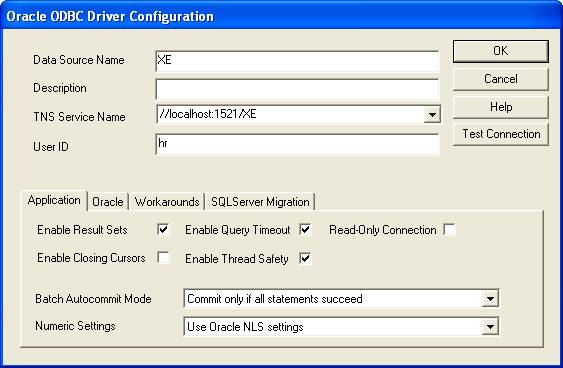
Task: Disable the Enable Thread Safety checkbox
Action: (305, 258)
